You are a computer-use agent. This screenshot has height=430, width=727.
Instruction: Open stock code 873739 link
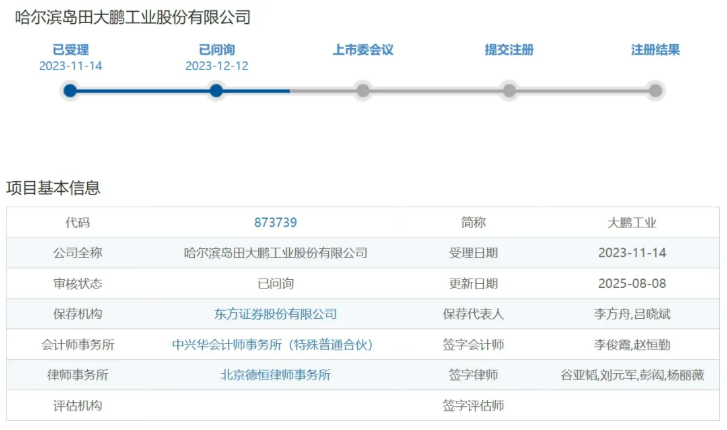point(275,223)
